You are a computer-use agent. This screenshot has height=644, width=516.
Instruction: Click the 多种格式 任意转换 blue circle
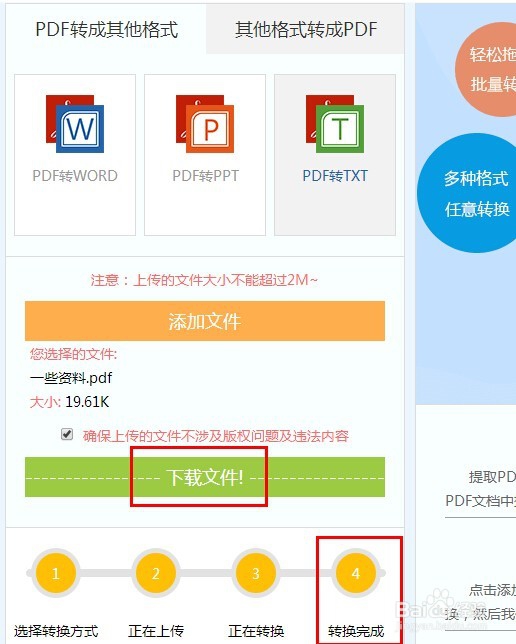click(468, 193)
